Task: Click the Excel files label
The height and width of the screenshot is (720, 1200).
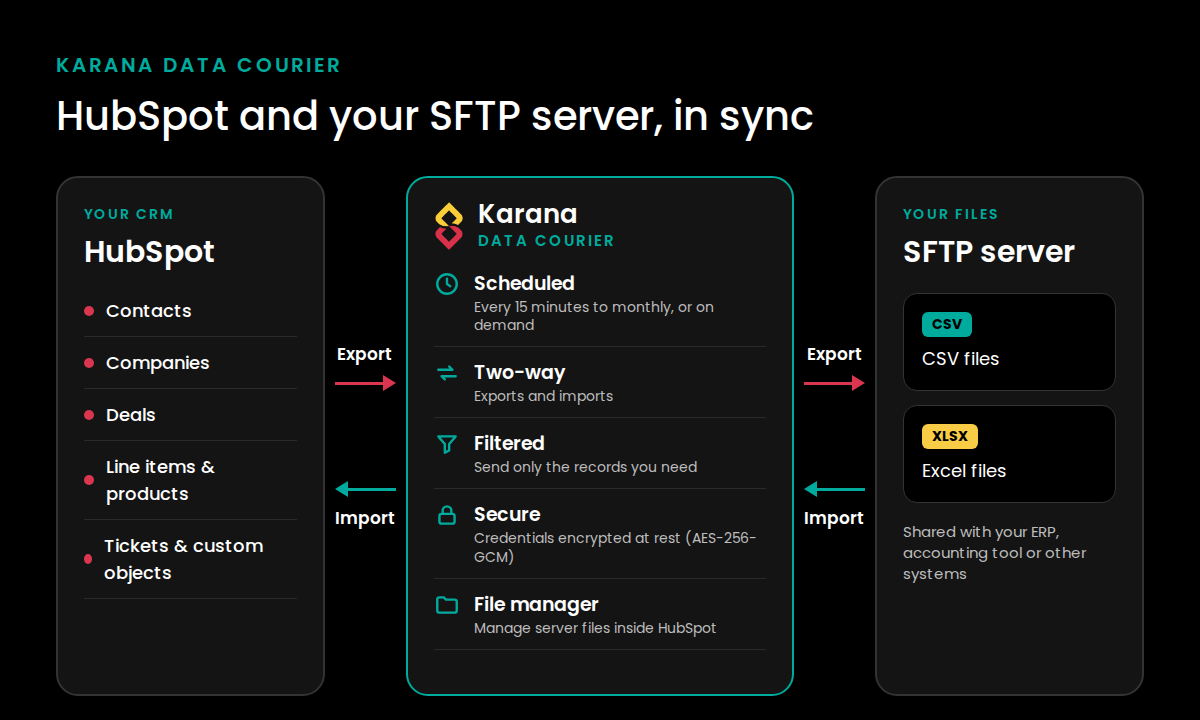Action: (964, 471)
